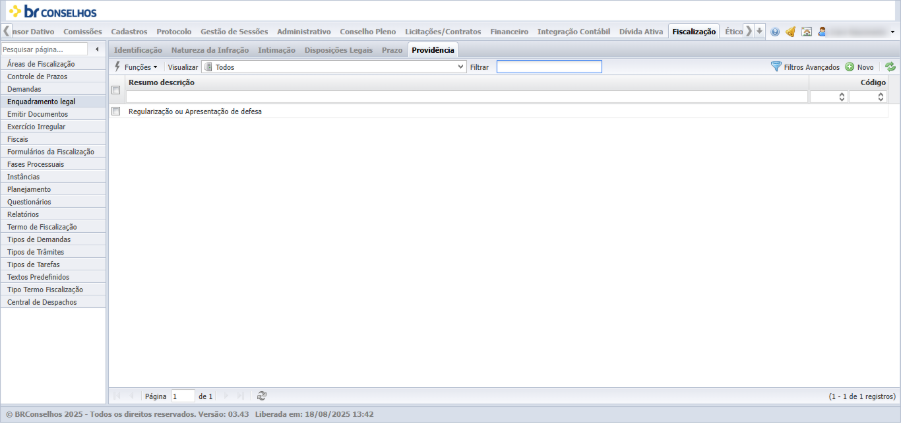
Task: Click the second Código filter spinner
Action: tap(881, 97)
